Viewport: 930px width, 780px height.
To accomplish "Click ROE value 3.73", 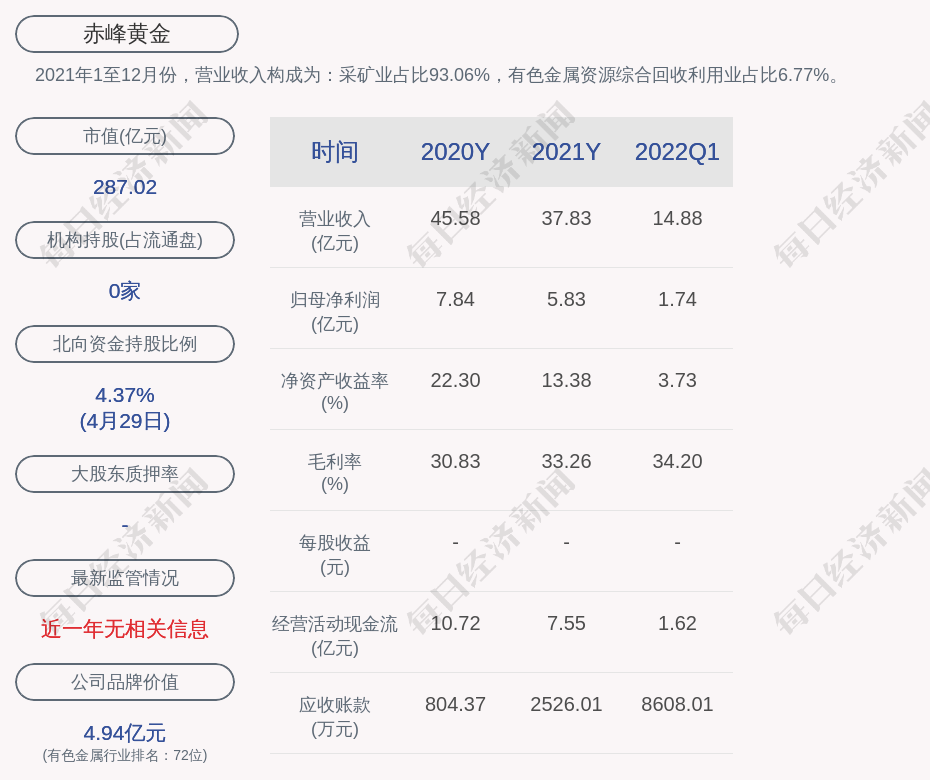I will pyautogui.click(x=677, y=380).
